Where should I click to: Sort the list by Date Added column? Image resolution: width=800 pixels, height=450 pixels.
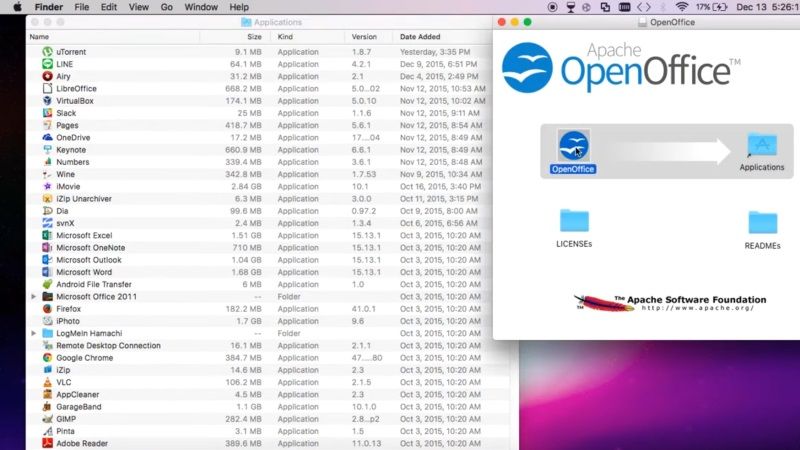[x=443, y=37]
